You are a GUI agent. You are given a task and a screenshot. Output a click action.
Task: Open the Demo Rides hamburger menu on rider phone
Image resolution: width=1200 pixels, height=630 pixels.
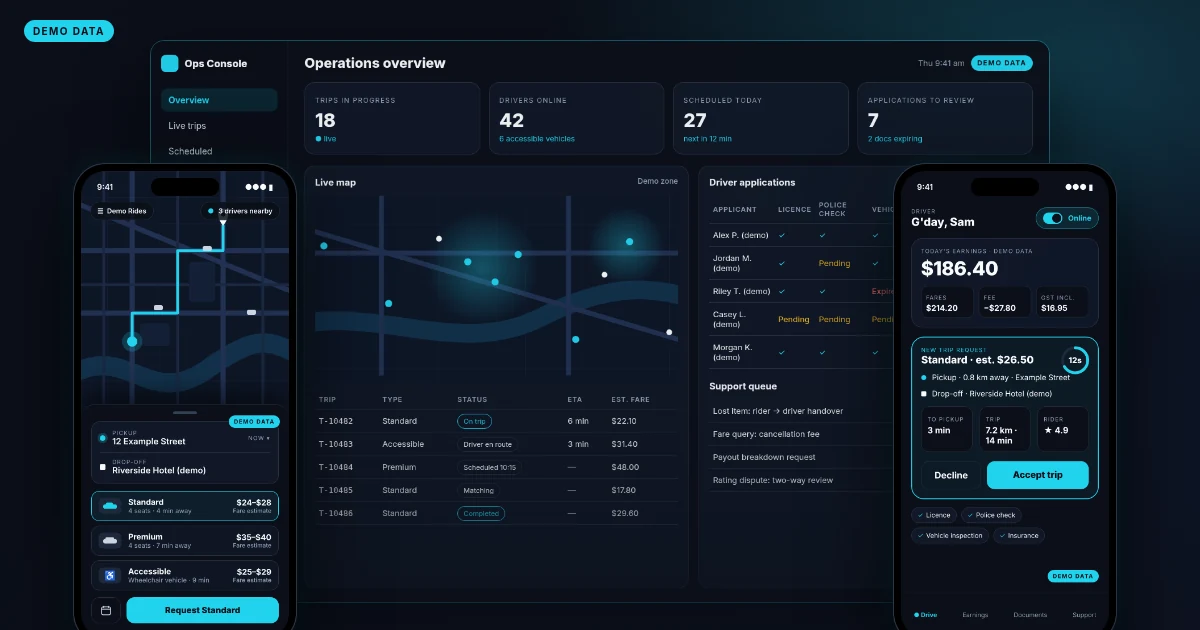[100, 211]
